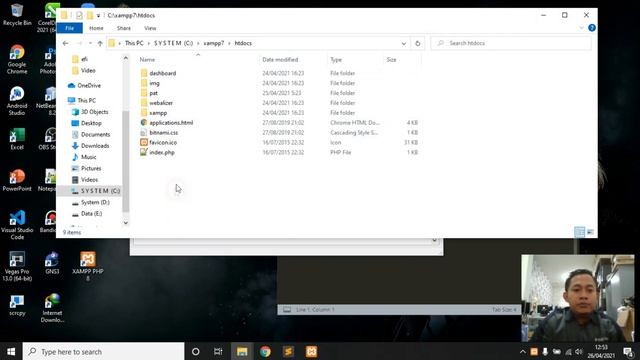640x360 pixels.
Task: Open the Home ribbon tab
Action: [x=96, y=28]
